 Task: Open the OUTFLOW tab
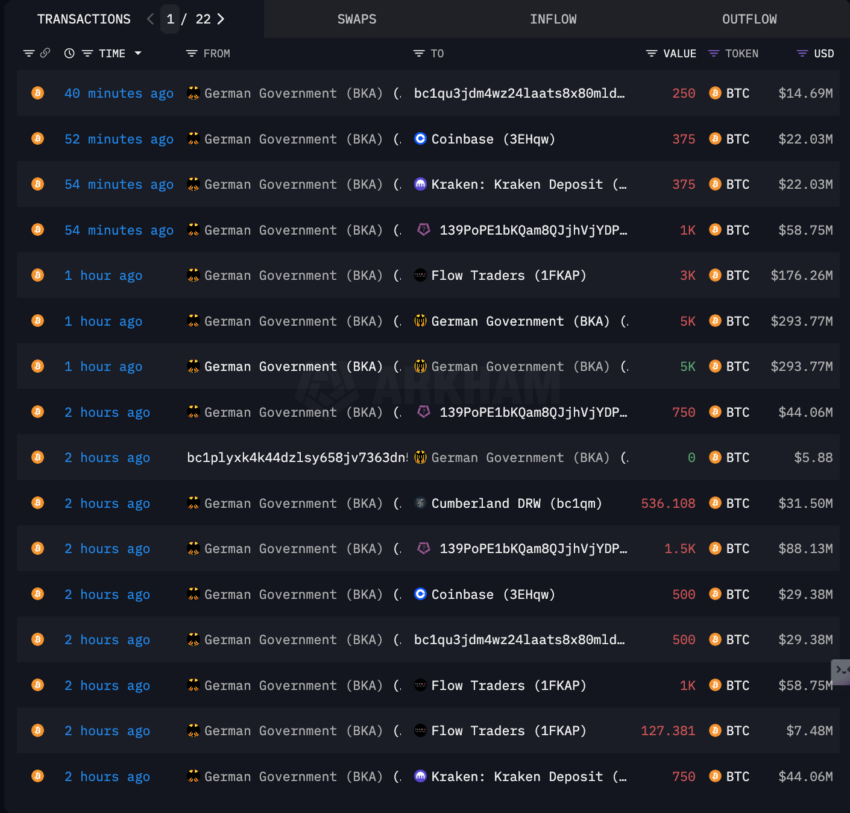(x=749, y=19)
